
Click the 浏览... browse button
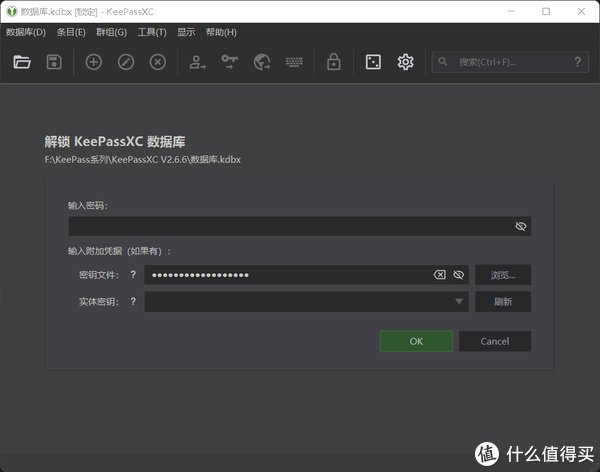click(x=503, y=275)
